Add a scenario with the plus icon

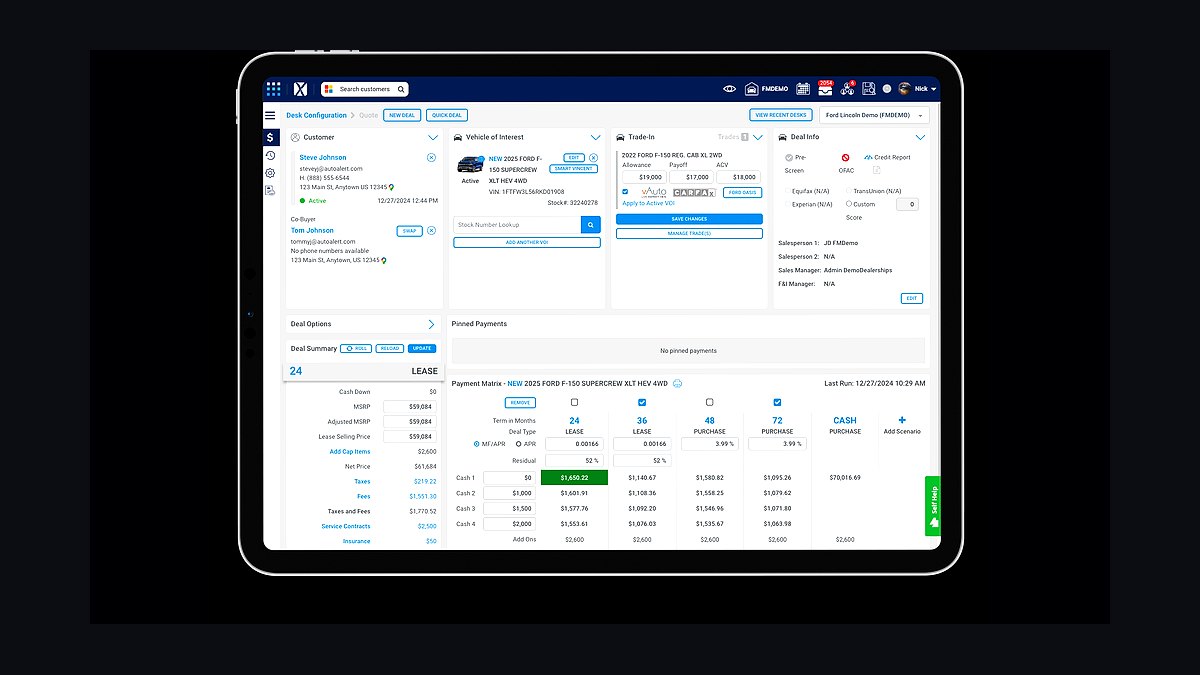click(x=902, y=421)
